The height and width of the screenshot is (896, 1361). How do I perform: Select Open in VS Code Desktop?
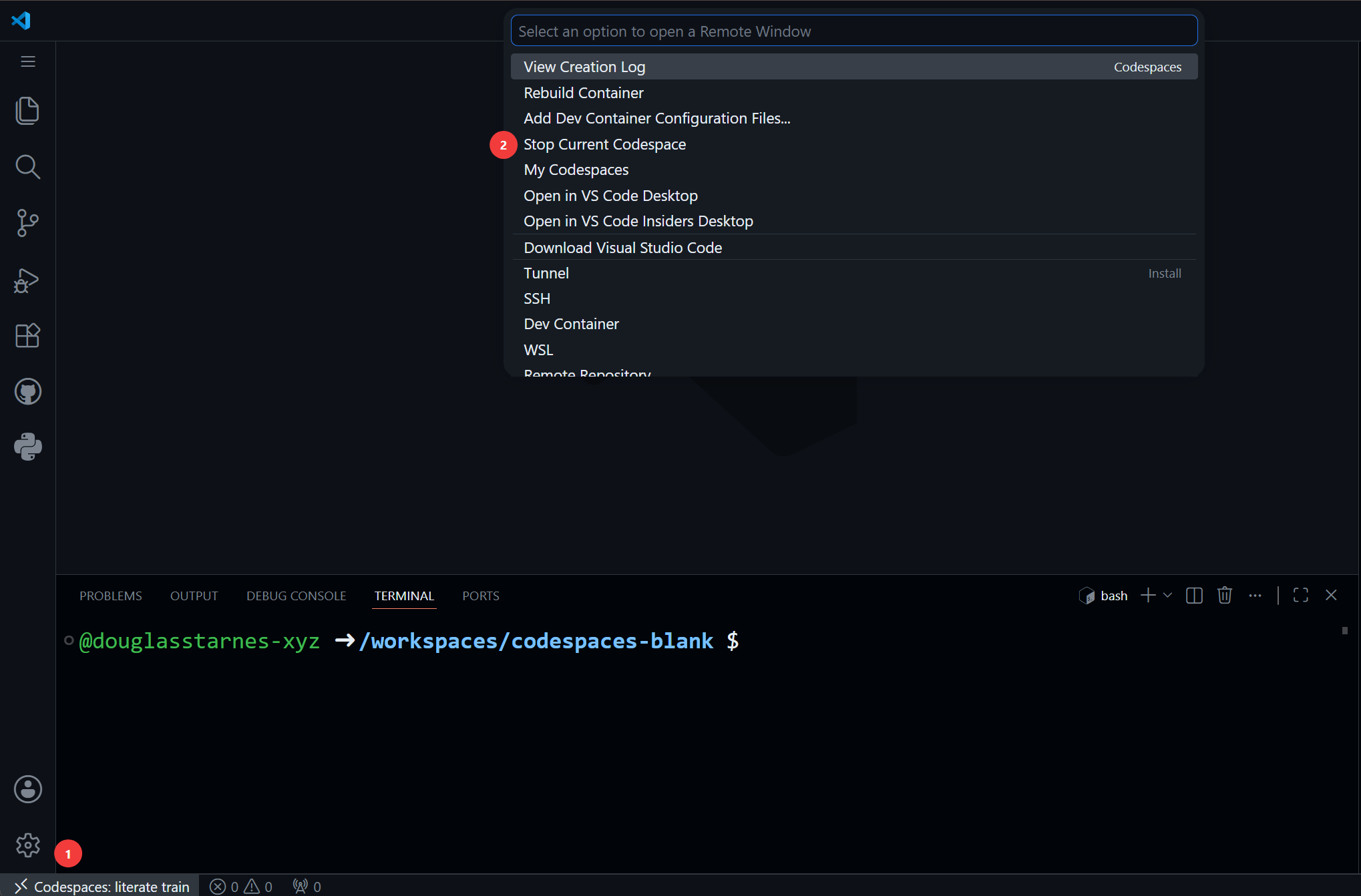(x=854, y=196)
